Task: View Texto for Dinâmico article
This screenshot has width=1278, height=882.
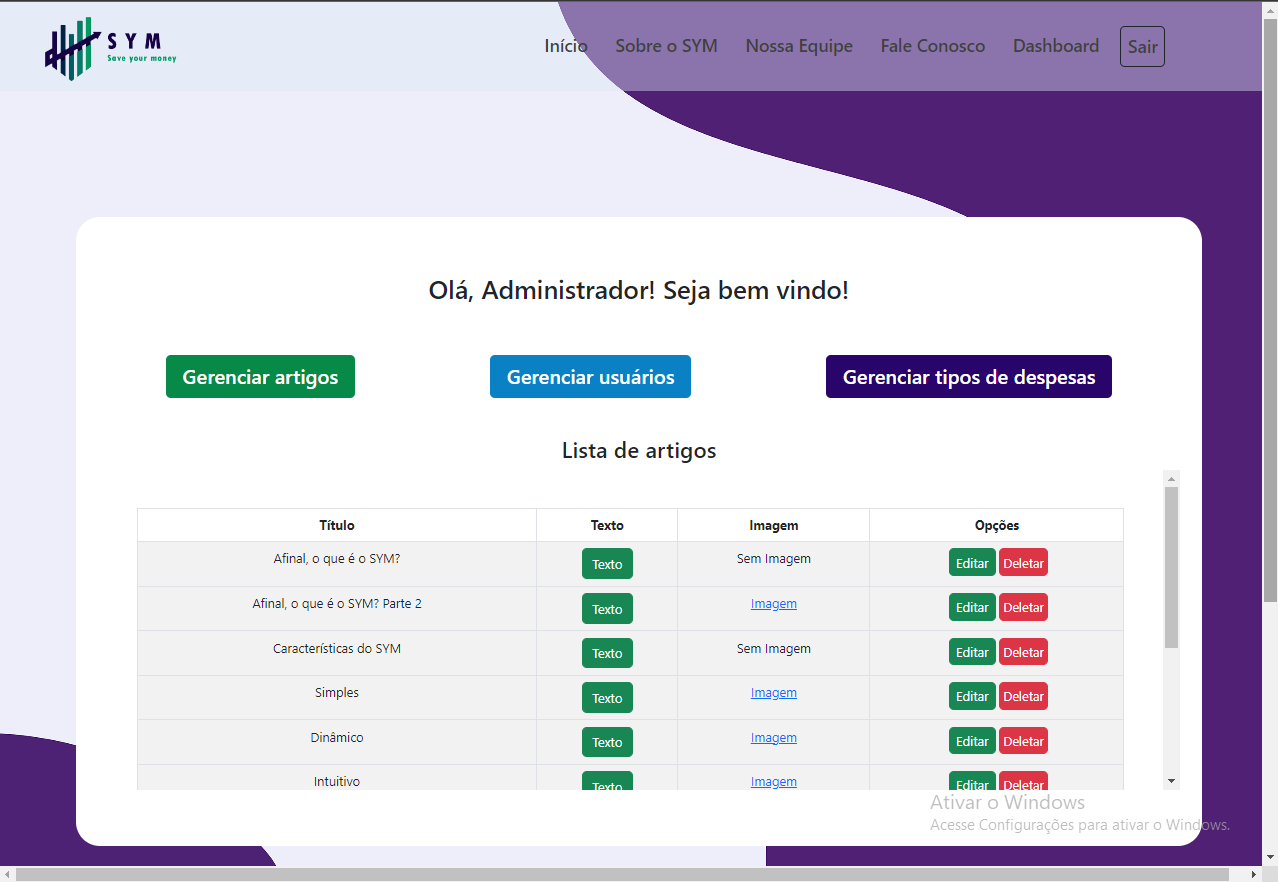Action: [607, 742]
